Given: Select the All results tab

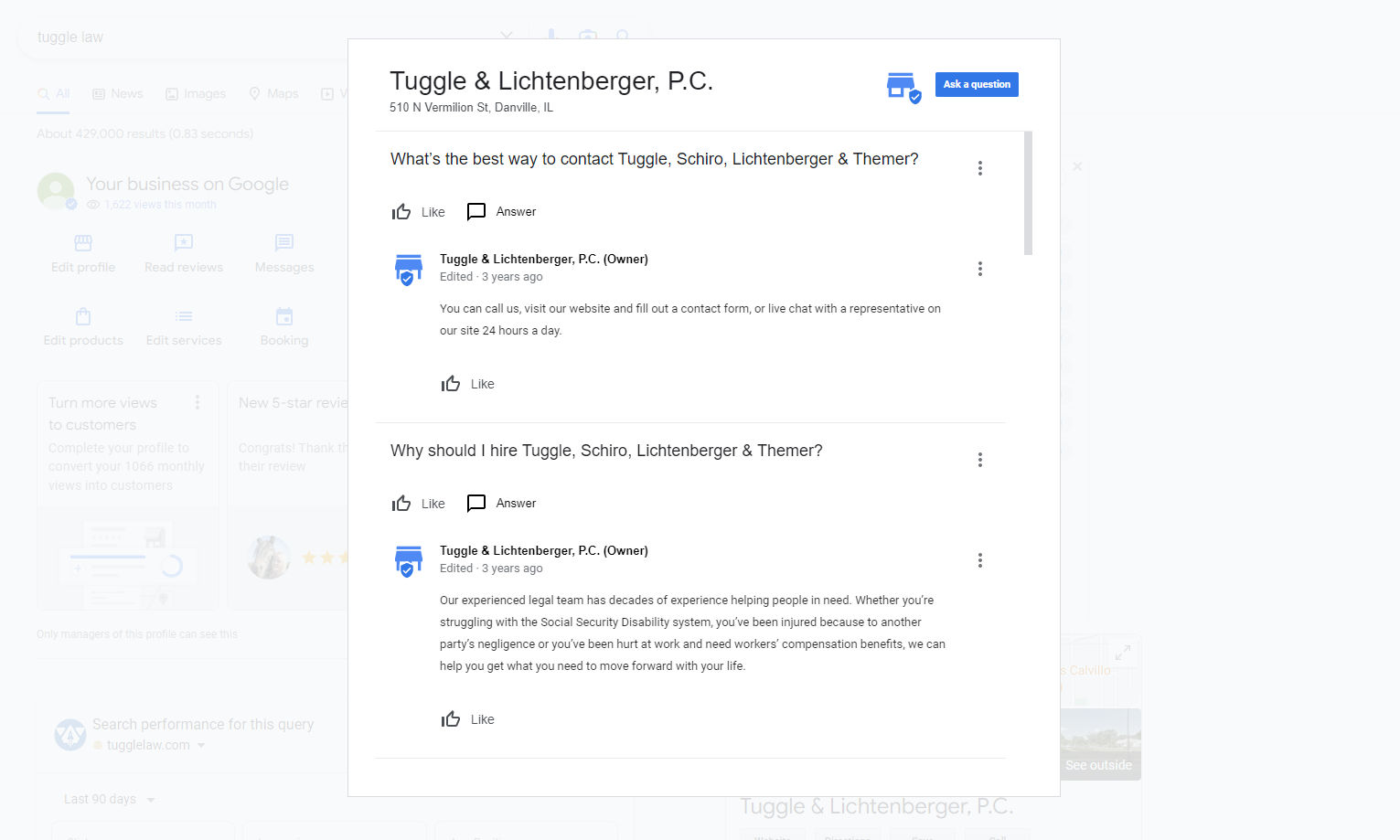Looking at the screenshot, I should [x=53, y=93].
